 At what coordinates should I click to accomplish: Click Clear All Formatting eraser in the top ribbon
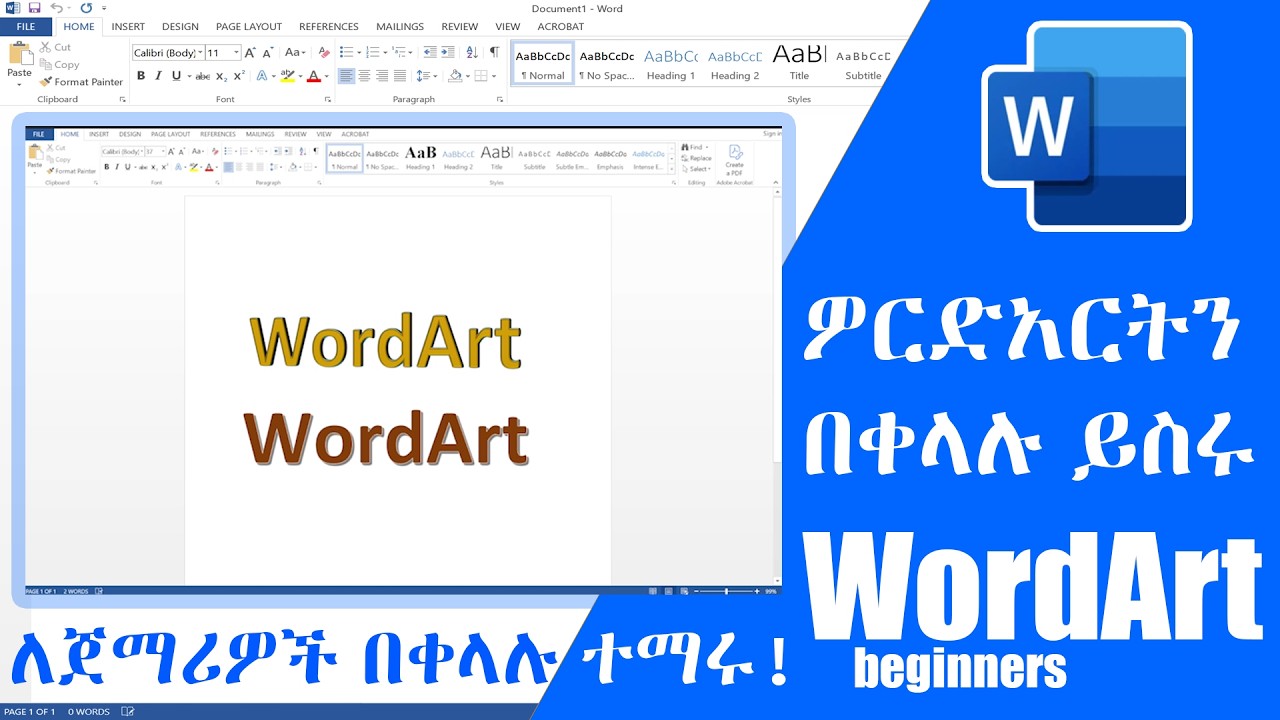pyautogui.click(x=323, y=52)
